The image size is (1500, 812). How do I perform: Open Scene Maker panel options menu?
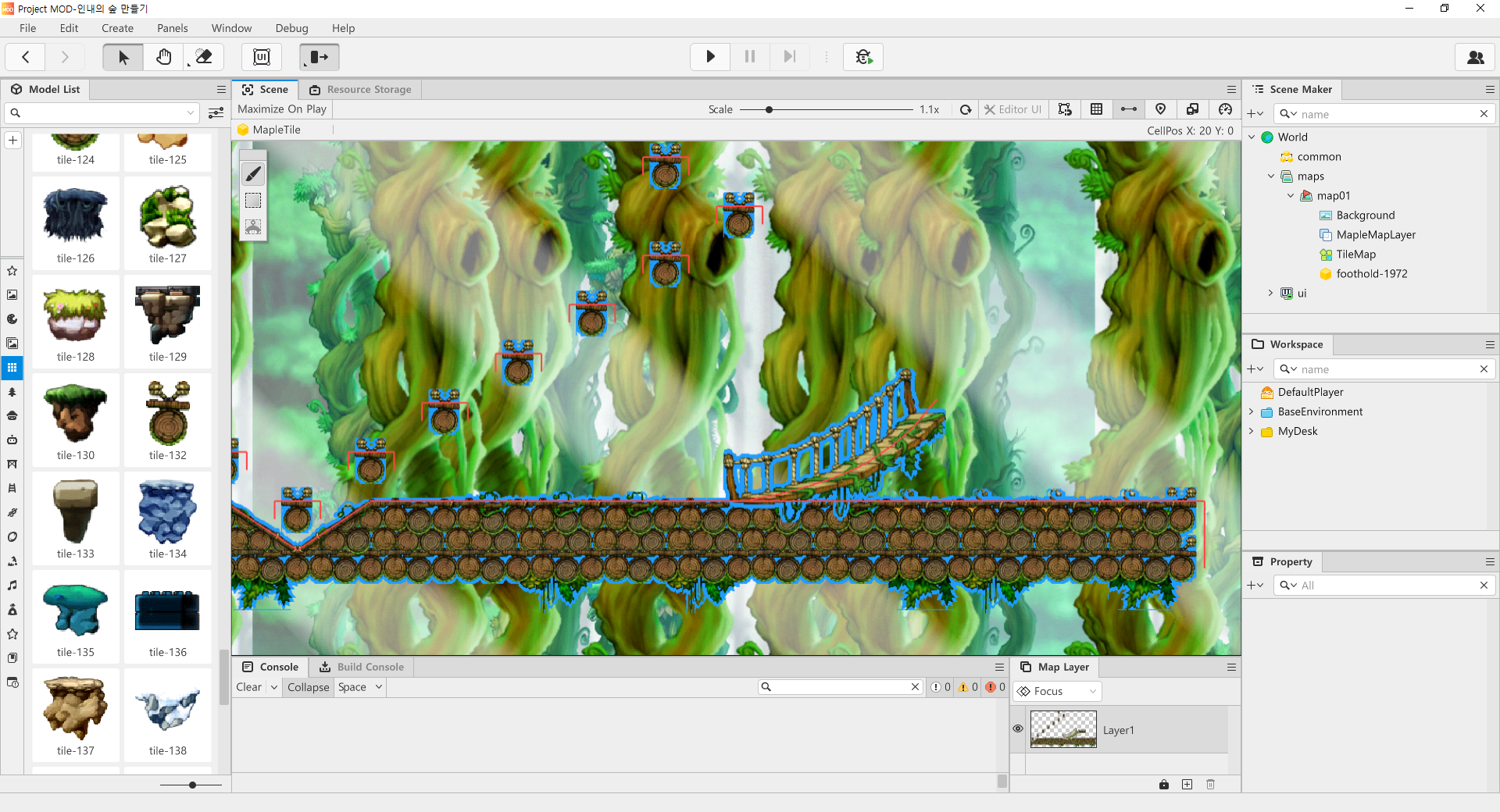(x=1490, y=90)
